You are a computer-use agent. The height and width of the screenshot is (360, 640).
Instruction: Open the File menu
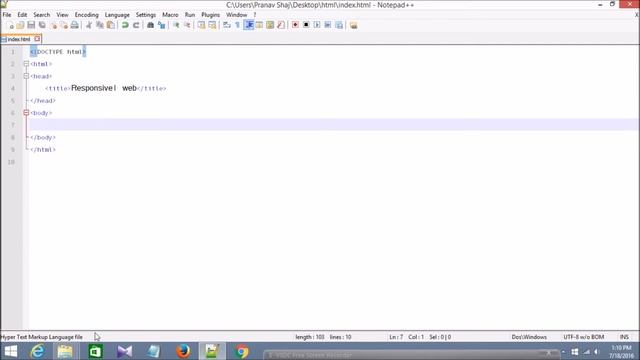7,15
